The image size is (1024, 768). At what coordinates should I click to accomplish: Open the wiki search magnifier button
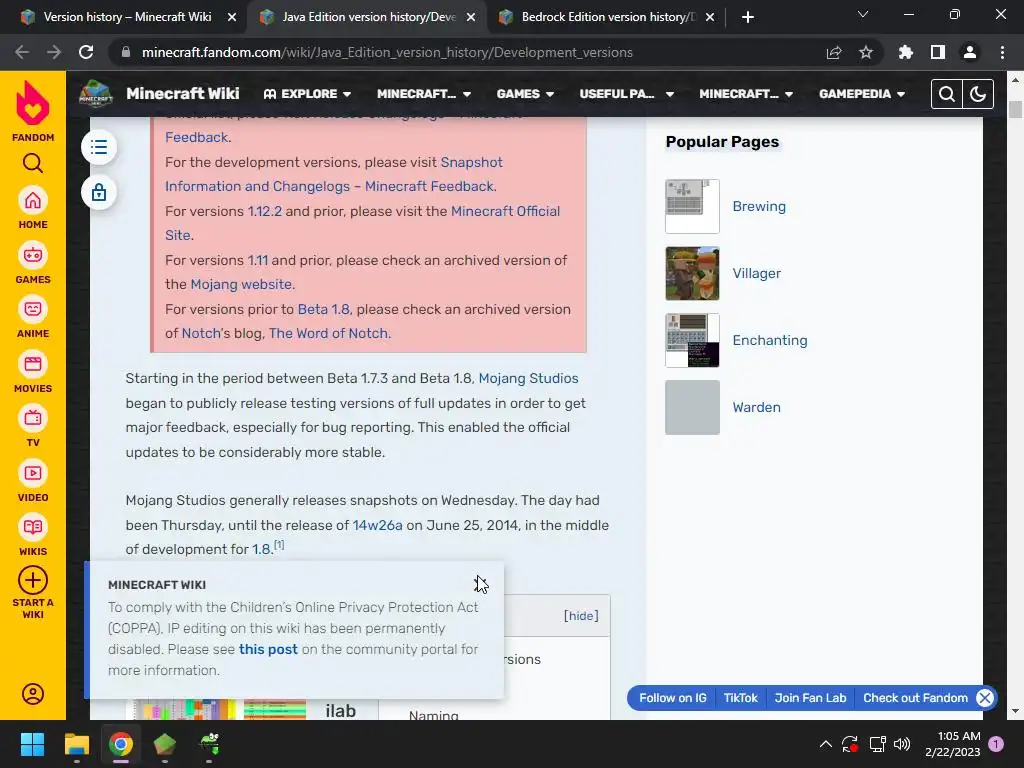coord(947,94)
